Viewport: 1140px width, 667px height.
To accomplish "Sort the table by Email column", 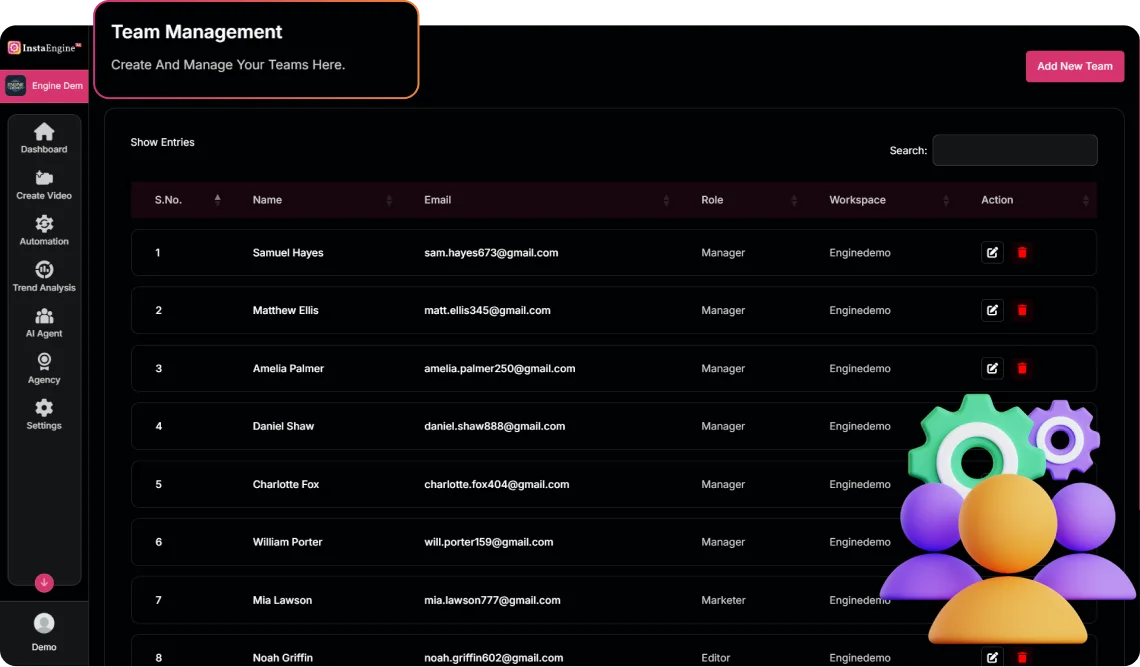I will (437, 200).
